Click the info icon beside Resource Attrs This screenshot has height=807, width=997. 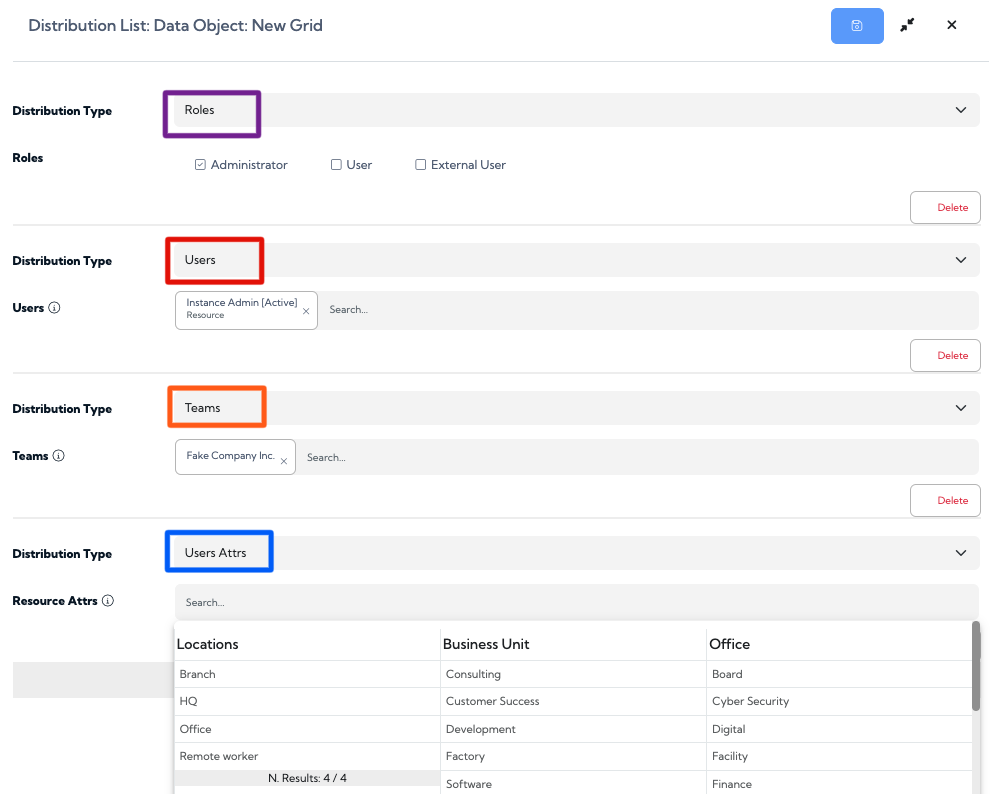[108, 600]
